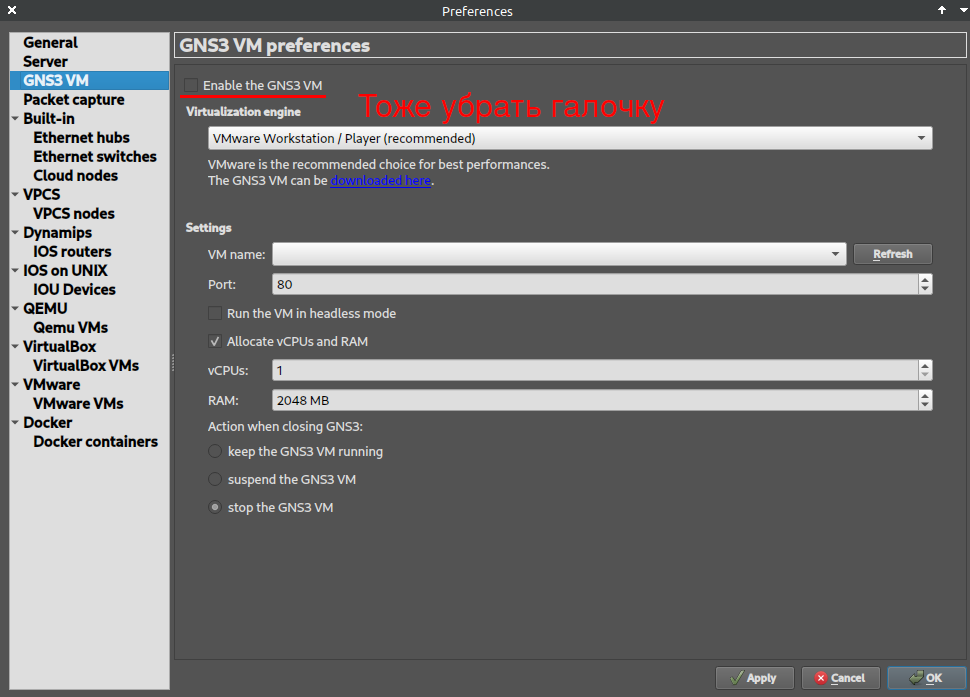Image resolution: width=970 pixels, height=697 pixels.
Task: Click into the Port field
Action: point(595,284)
